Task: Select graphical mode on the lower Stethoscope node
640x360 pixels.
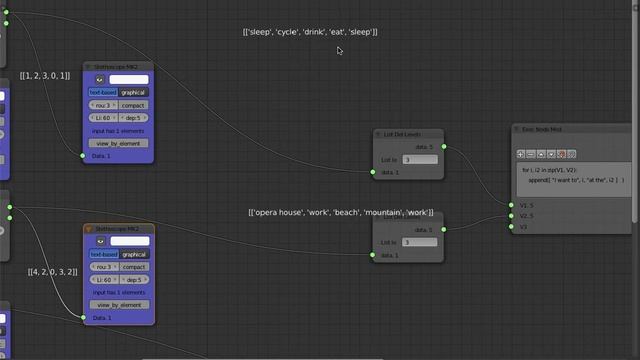Action: [x=134, y=254]
